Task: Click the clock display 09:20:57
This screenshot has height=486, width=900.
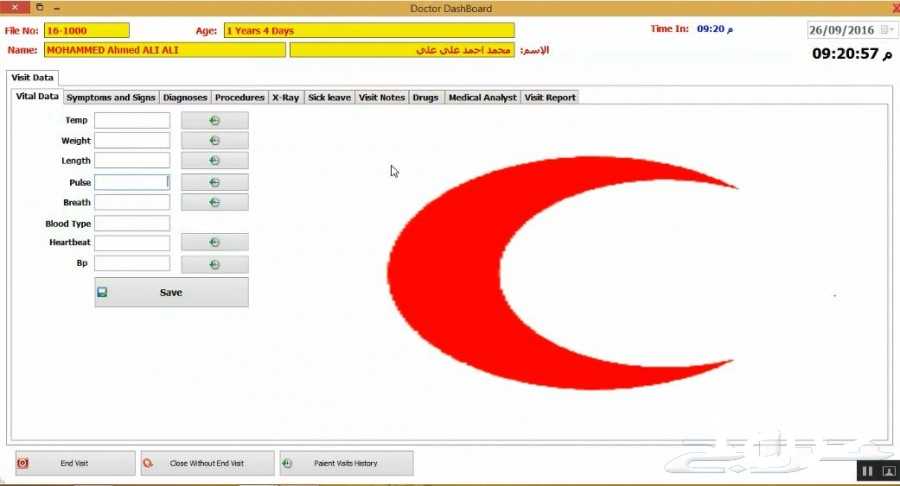Action: point(852,54)
